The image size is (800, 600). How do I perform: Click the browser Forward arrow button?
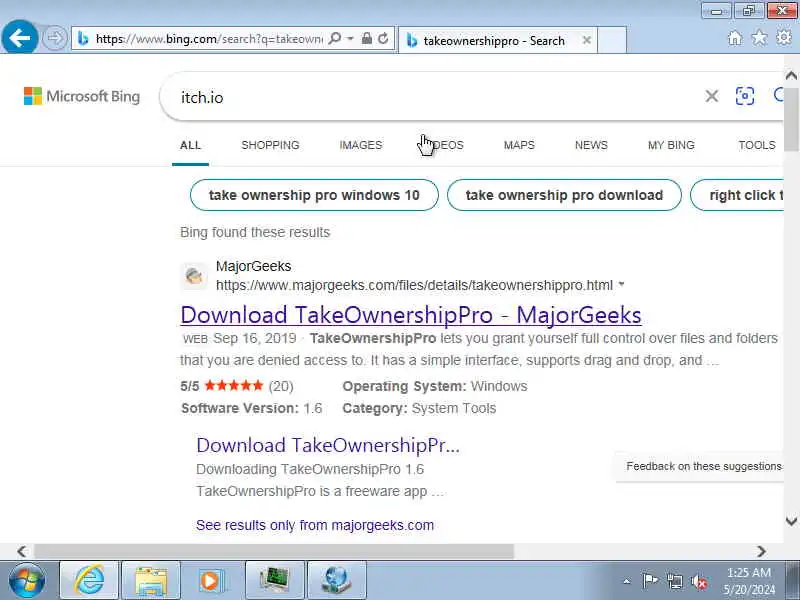point(55,38)
